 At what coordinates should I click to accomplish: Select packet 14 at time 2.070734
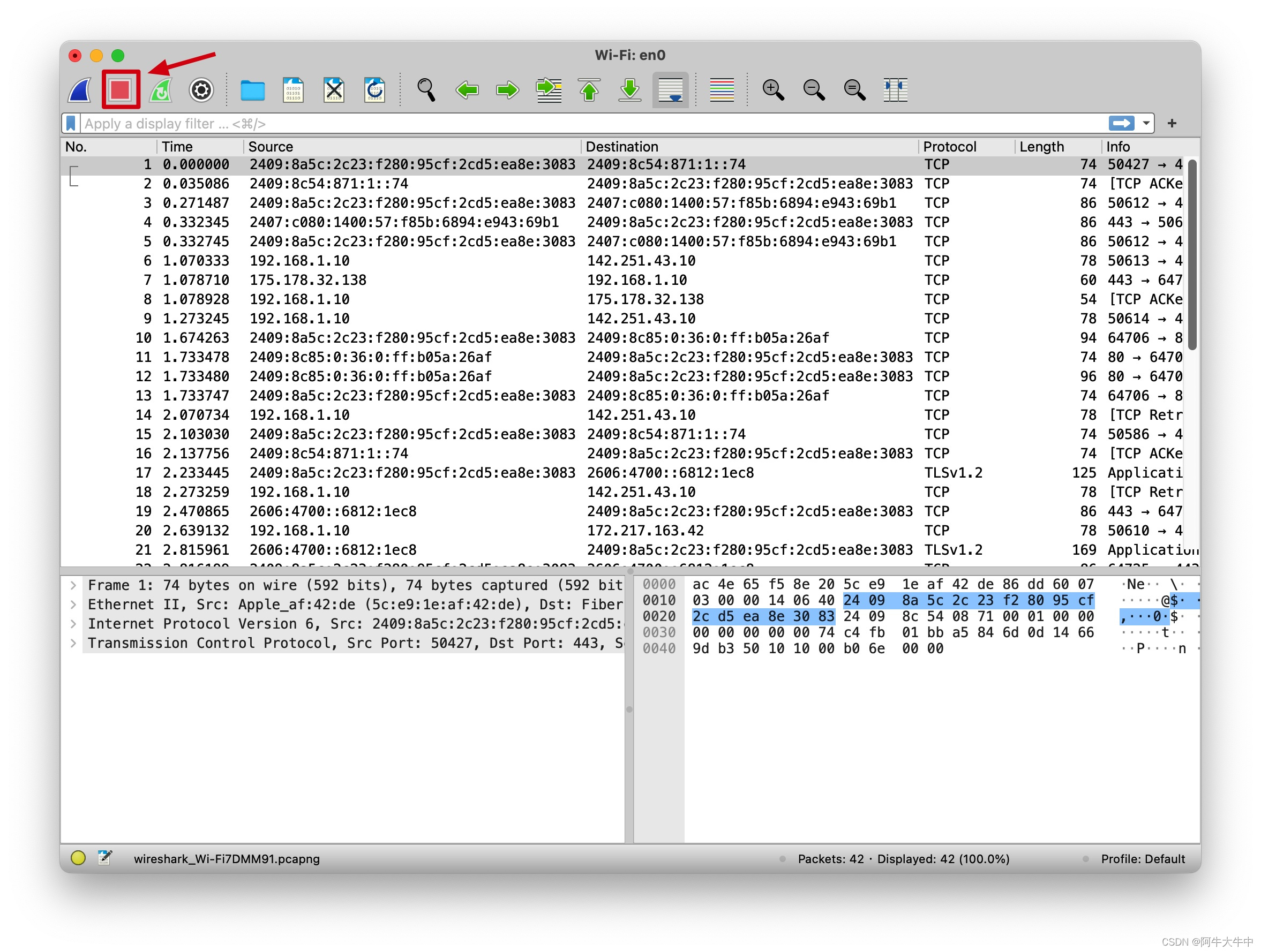[622, 415]
